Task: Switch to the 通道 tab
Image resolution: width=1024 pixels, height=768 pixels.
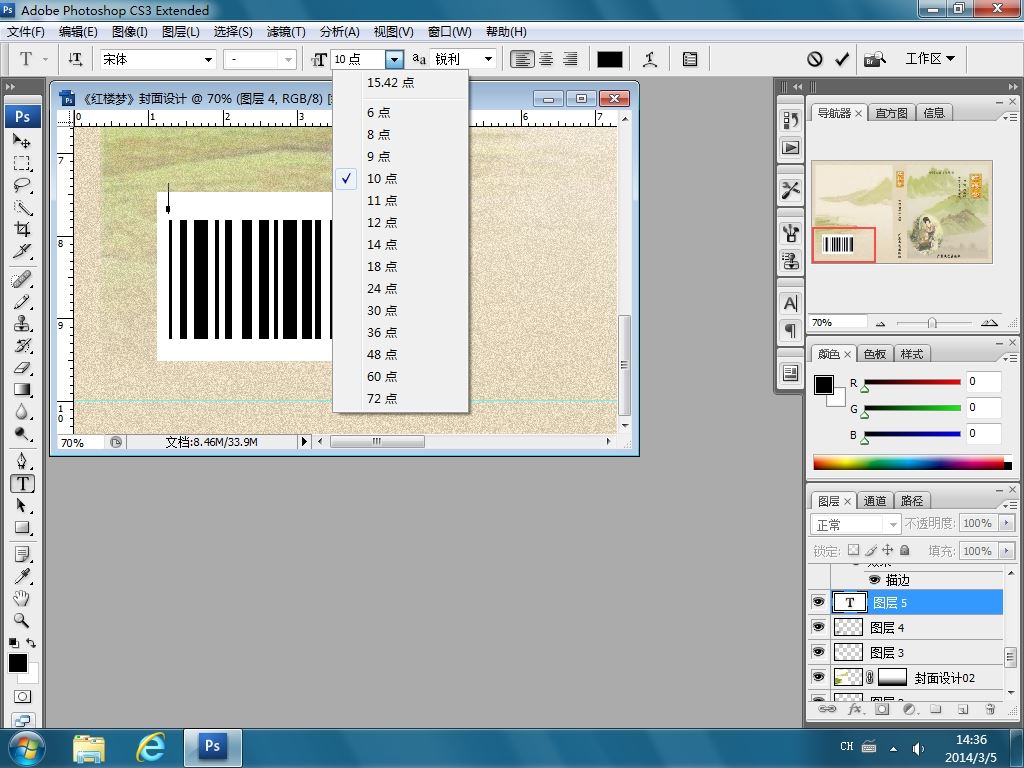Action: pyautogui.click(x=874, y=501)
